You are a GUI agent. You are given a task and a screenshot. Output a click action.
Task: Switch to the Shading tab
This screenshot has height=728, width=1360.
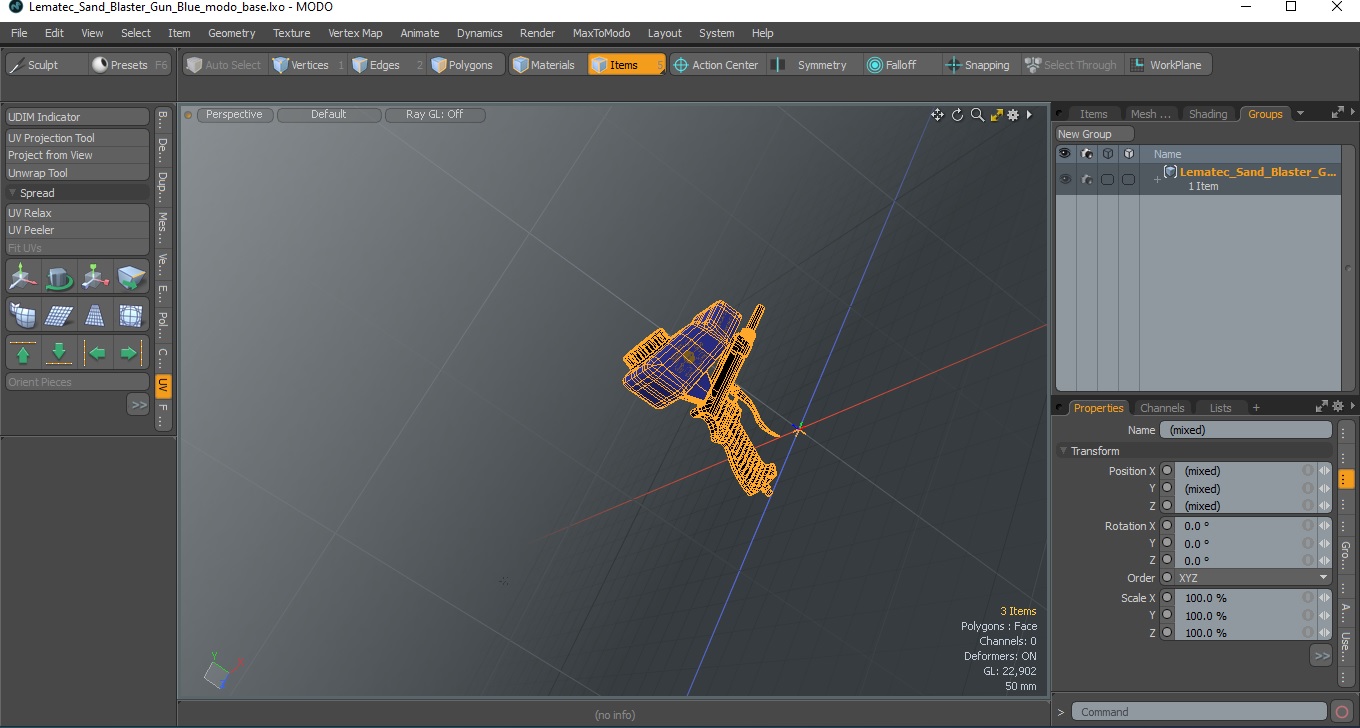1208,114
